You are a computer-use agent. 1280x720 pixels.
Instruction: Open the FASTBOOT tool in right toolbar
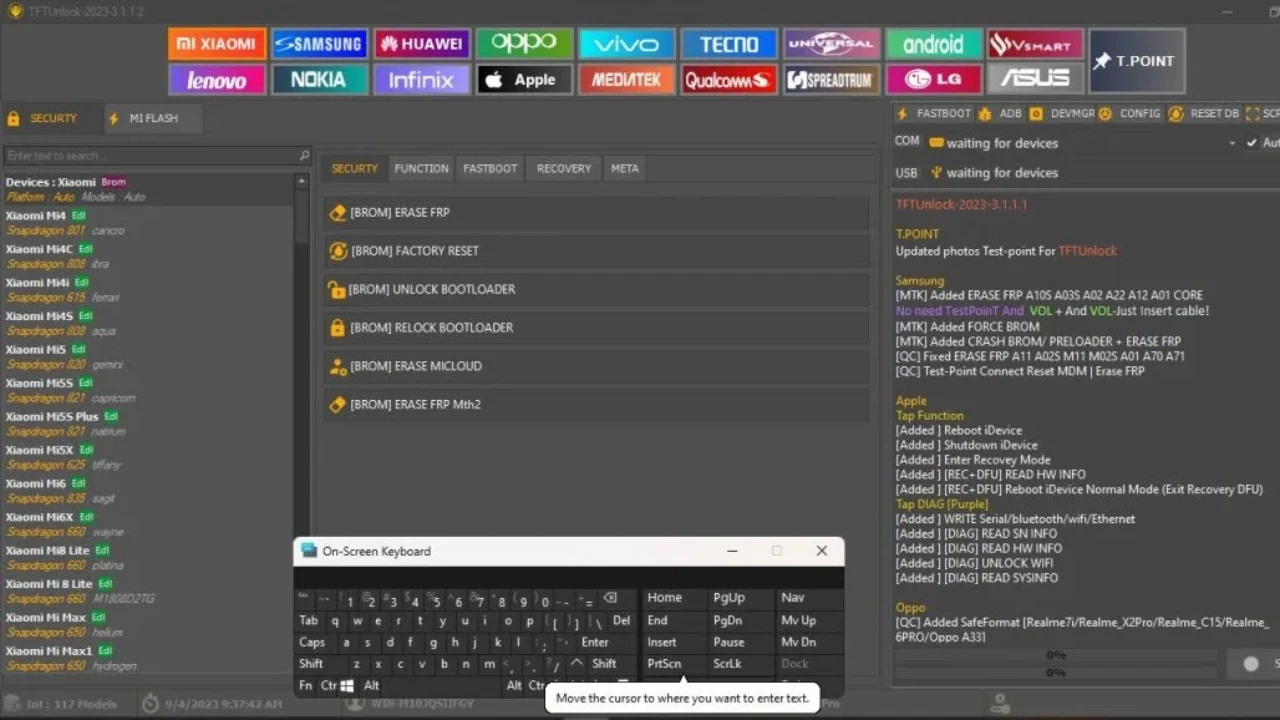click(x=934, y=114)
